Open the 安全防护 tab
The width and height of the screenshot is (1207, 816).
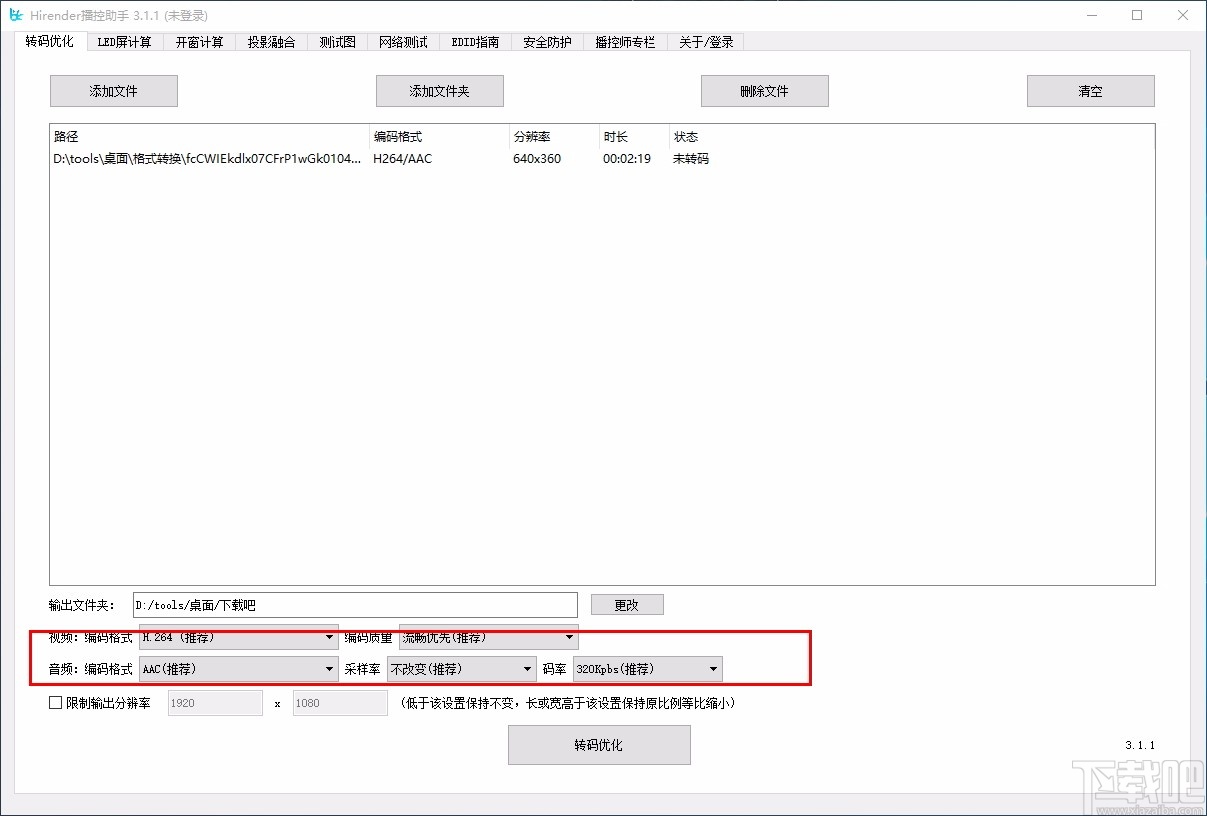547,42
